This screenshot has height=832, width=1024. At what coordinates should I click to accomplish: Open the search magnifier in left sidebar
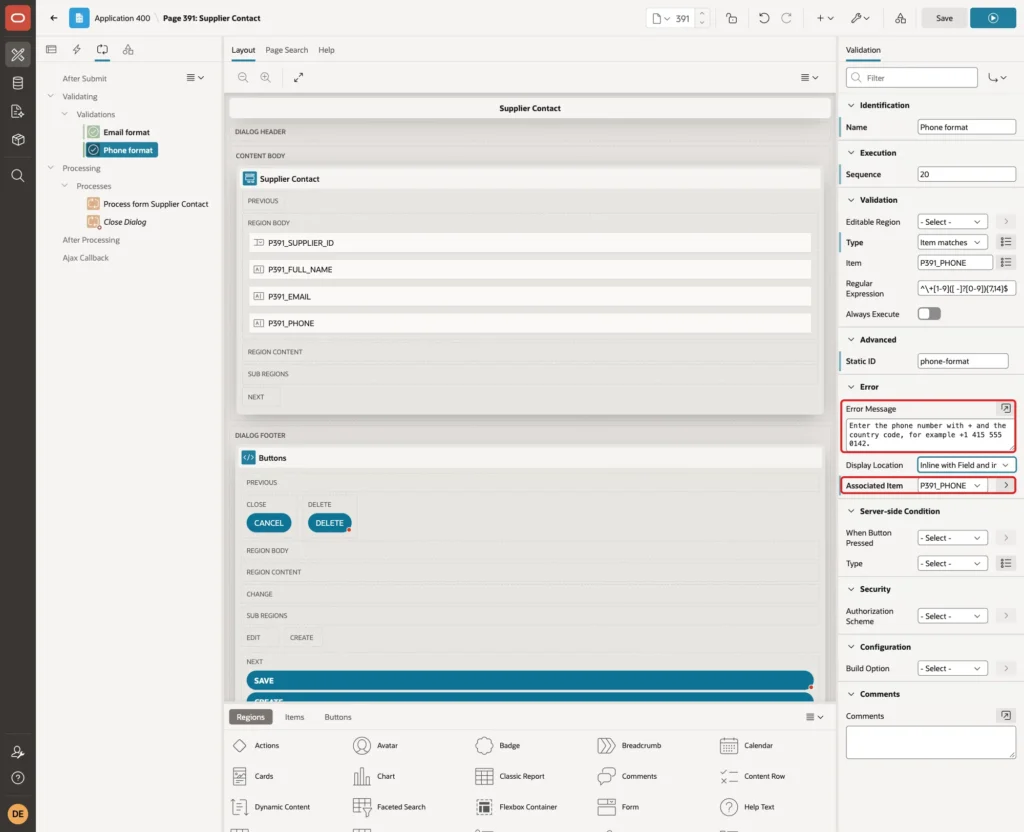click(18, 176)
